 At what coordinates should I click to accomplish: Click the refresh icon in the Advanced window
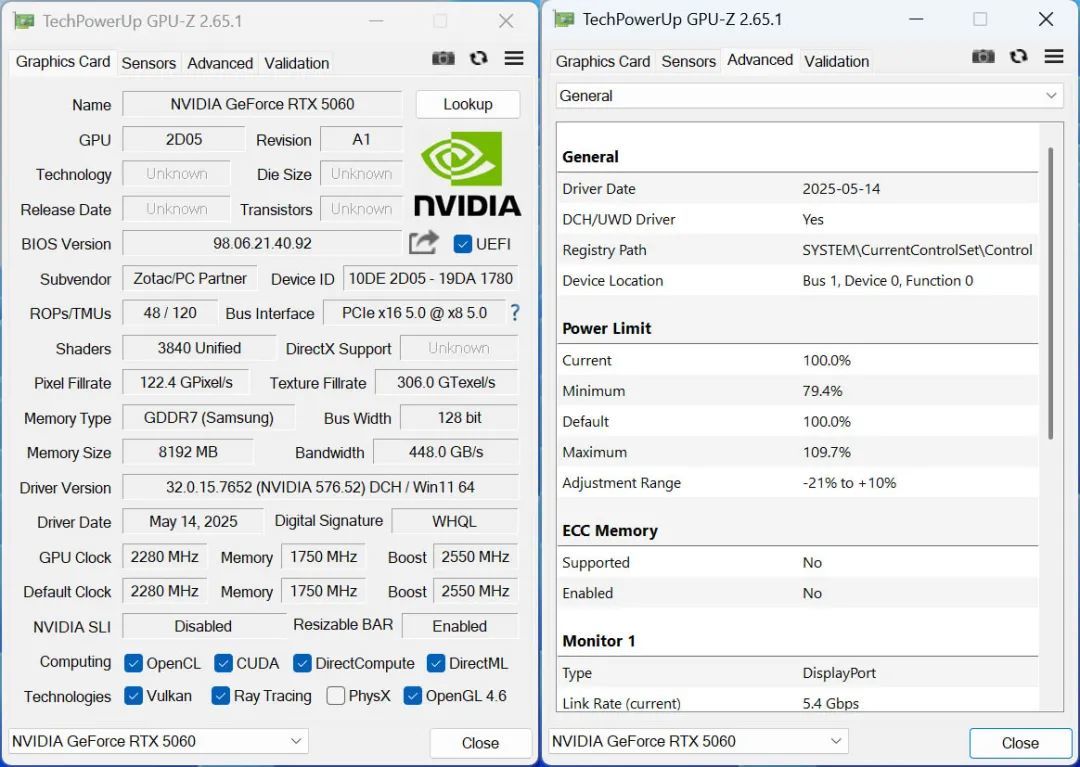[1019, 56]
